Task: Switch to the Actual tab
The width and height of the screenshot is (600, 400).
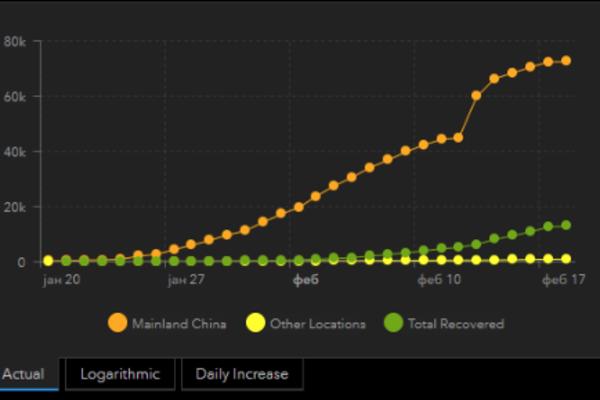Action: (x=23, y=374)
